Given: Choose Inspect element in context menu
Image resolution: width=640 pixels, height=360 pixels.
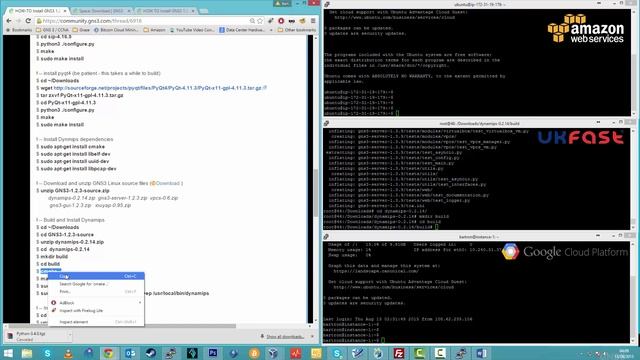Looking at the screenshot, I should 96,322.
